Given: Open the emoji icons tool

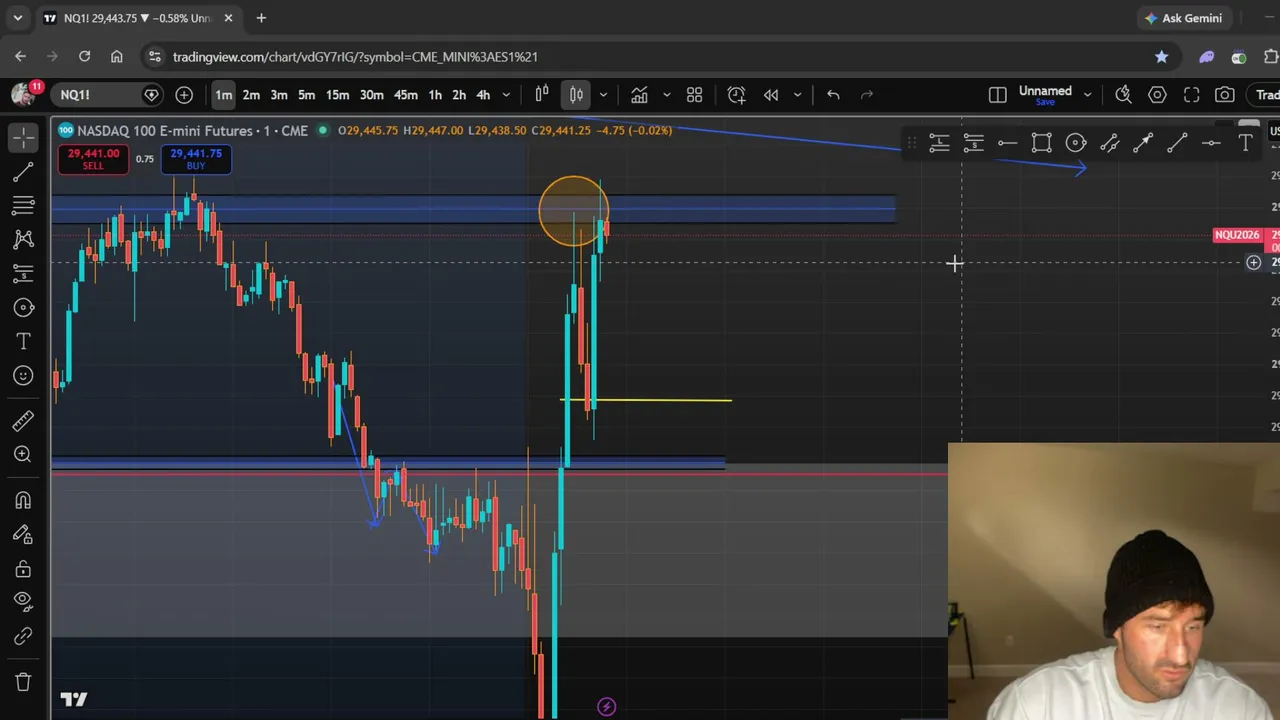Looking at the screenshot, I should 23,376.
